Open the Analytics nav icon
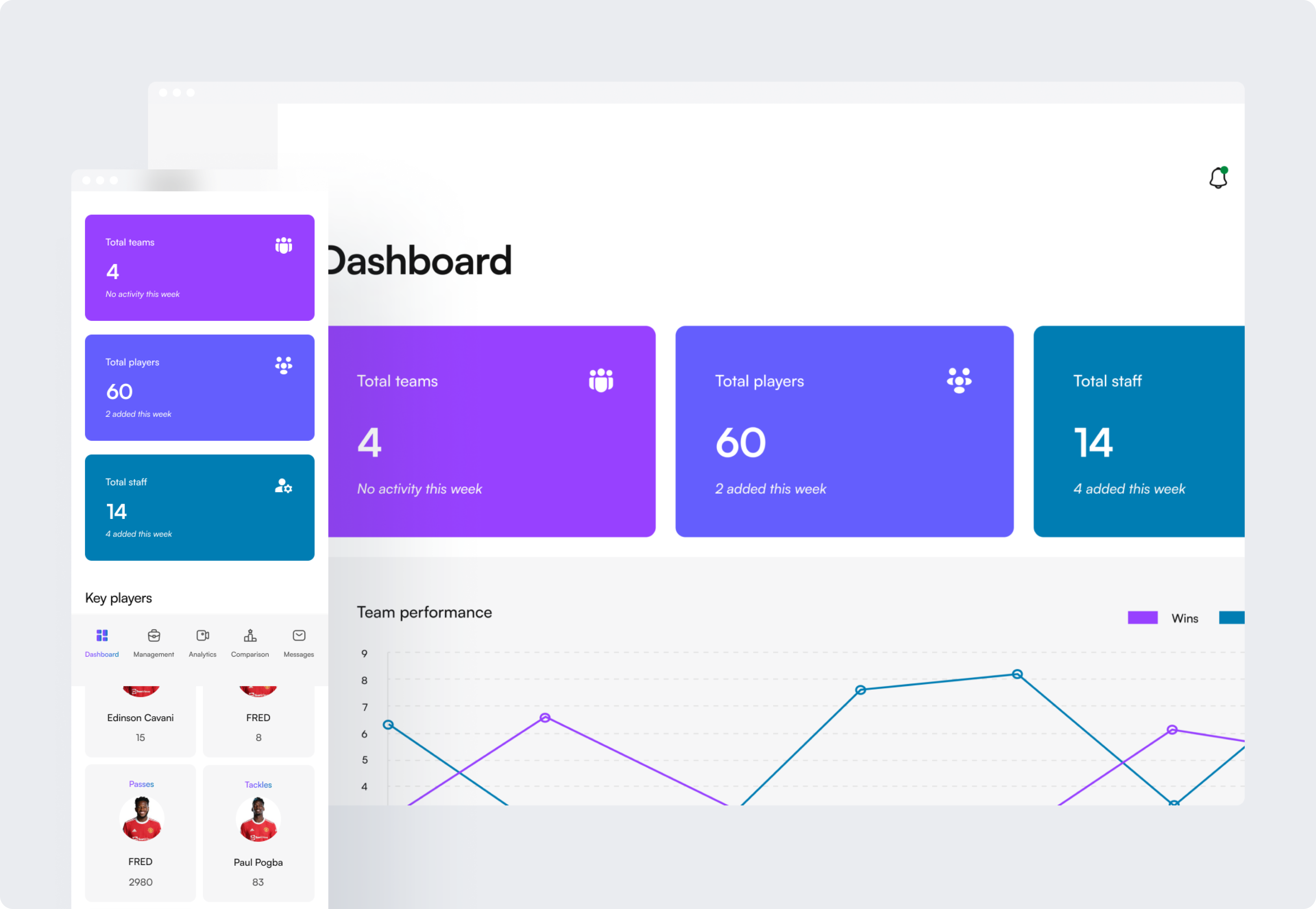 pos(203,635)
